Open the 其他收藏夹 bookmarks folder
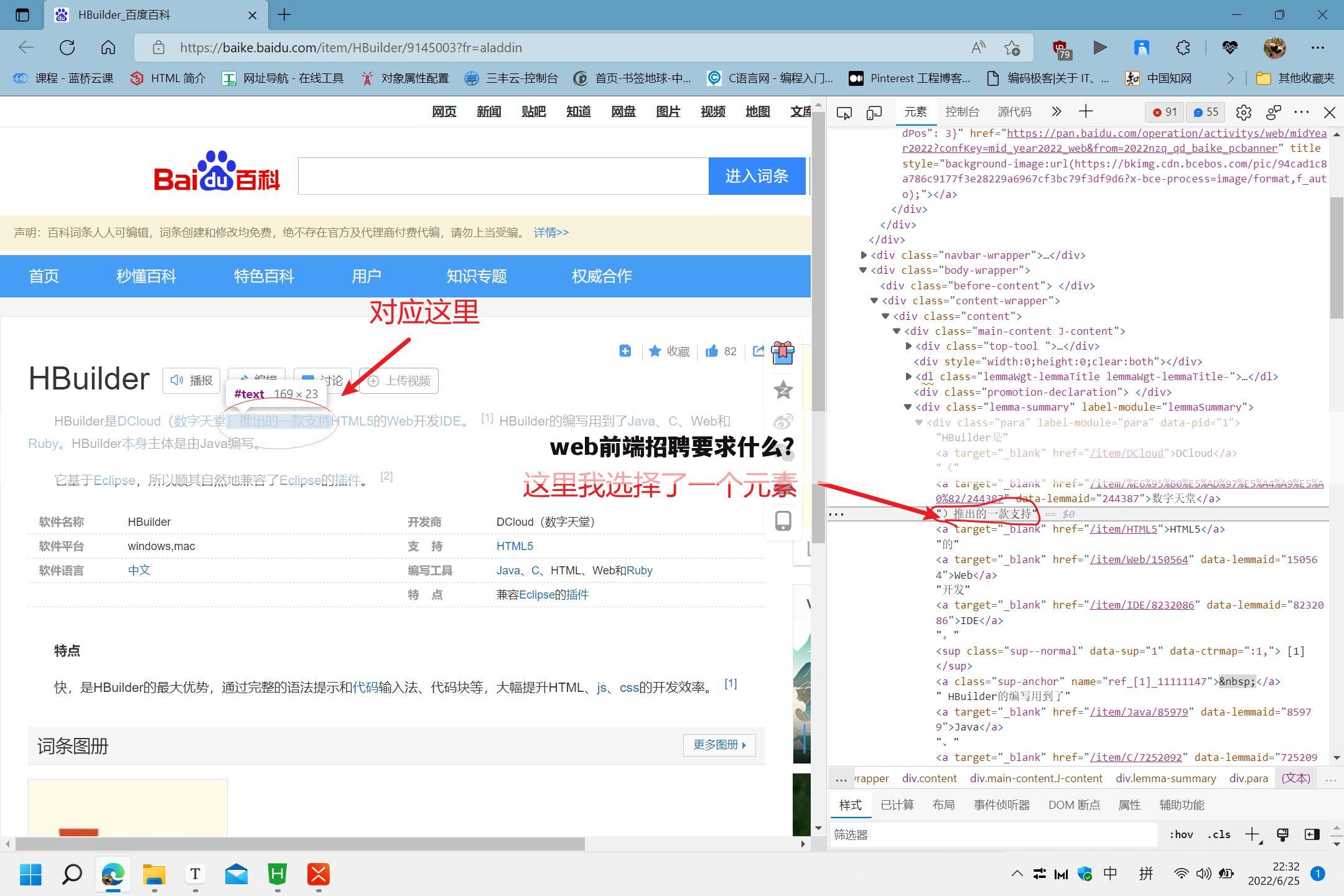The width and height of the screenshot is (1344, 896). (1295, 78)
